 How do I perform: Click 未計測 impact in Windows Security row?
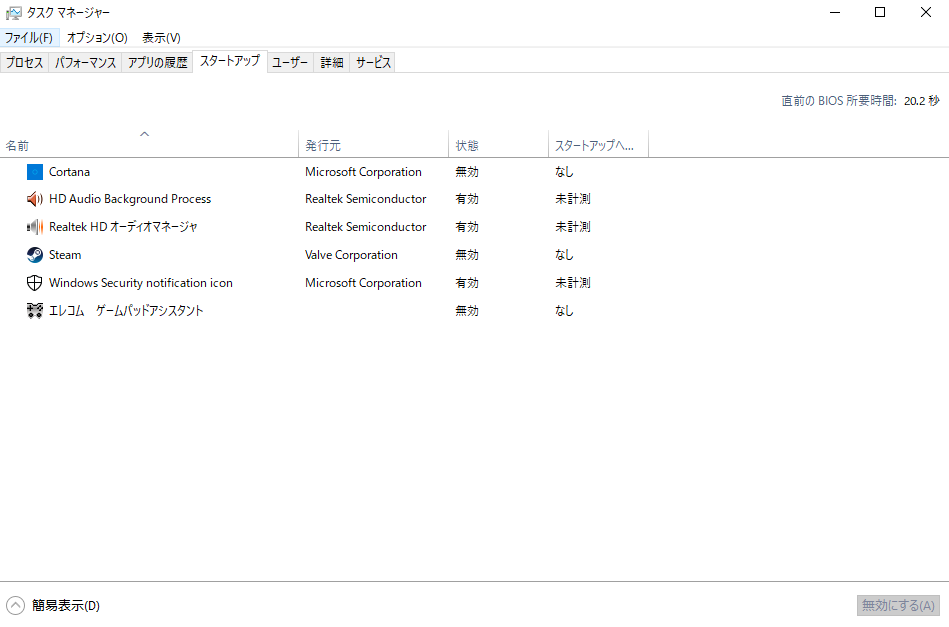[x=573, y=283]
